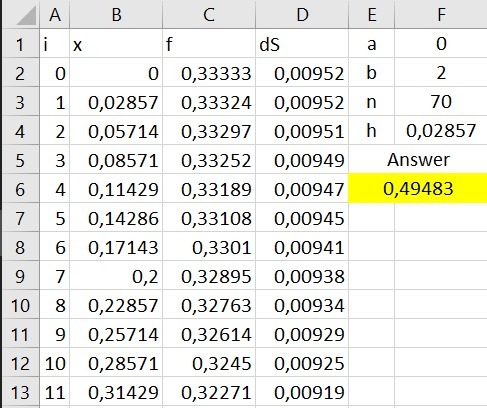This screenshot has width=487, height=408.
Task: Select column D header
Action: (x=302, y=14)
